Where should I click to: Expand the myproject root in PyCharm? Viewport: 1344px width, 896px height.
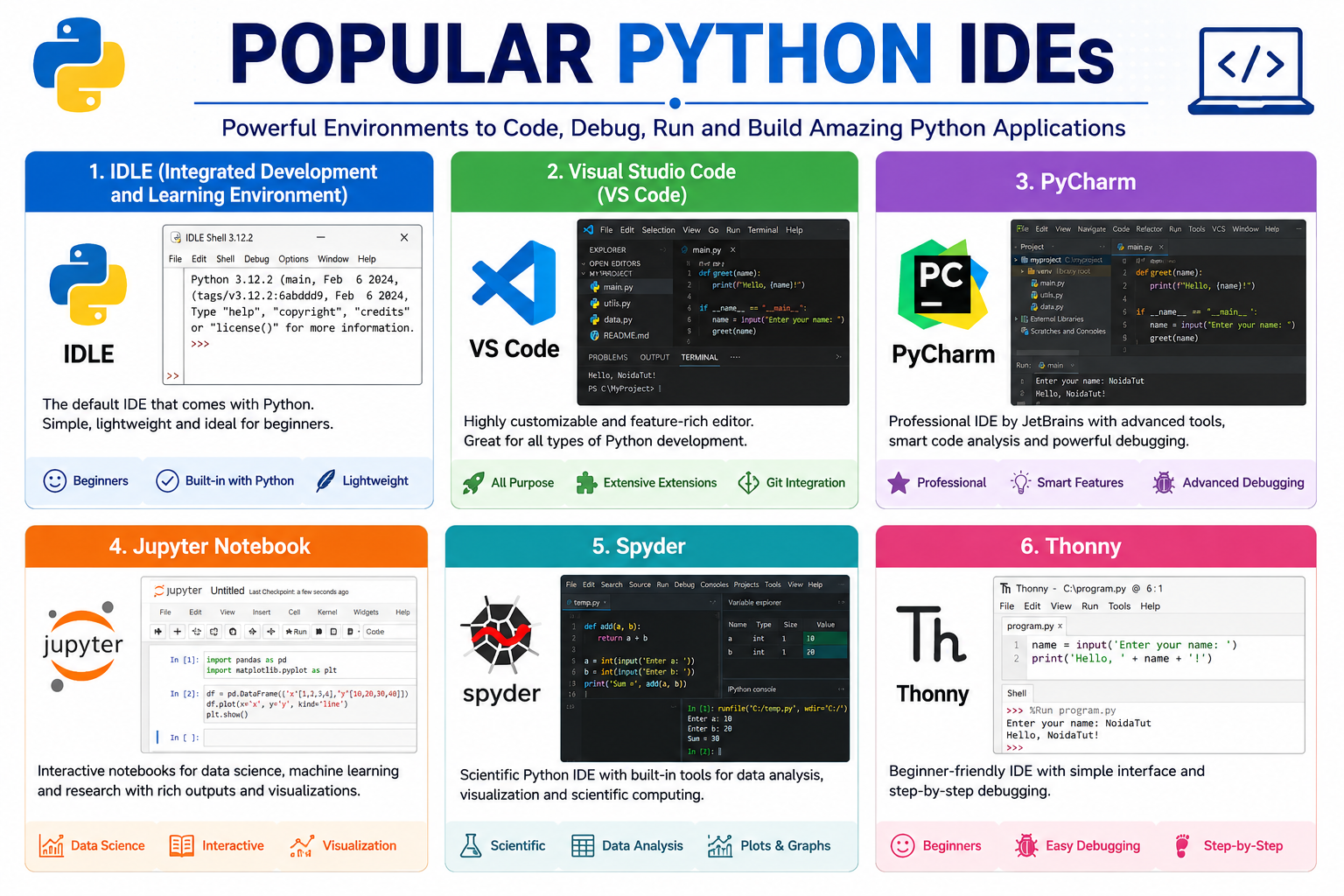(1016, 260)
